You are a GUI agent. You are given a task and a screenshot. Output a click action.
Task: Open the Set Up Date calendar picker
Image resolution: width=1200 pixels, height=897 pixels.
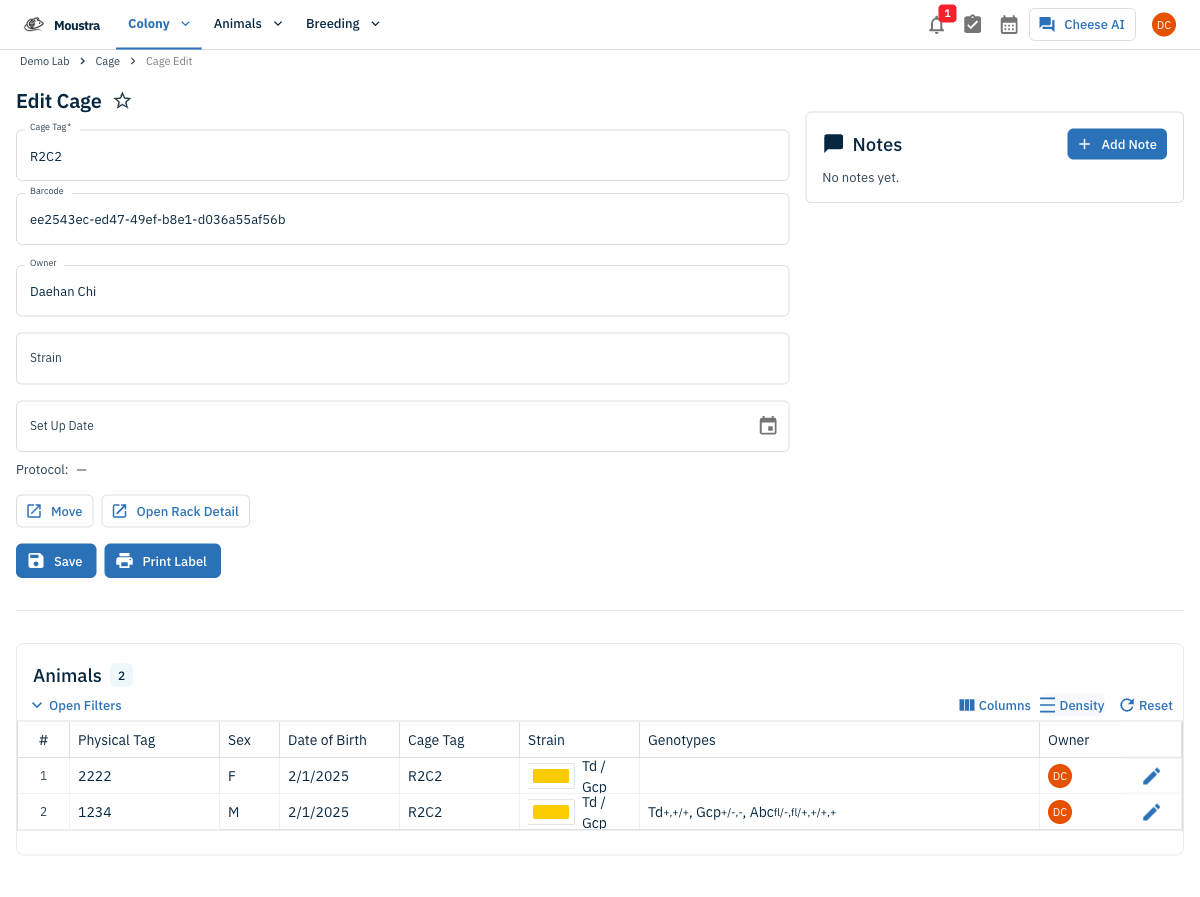pos(768,426)
